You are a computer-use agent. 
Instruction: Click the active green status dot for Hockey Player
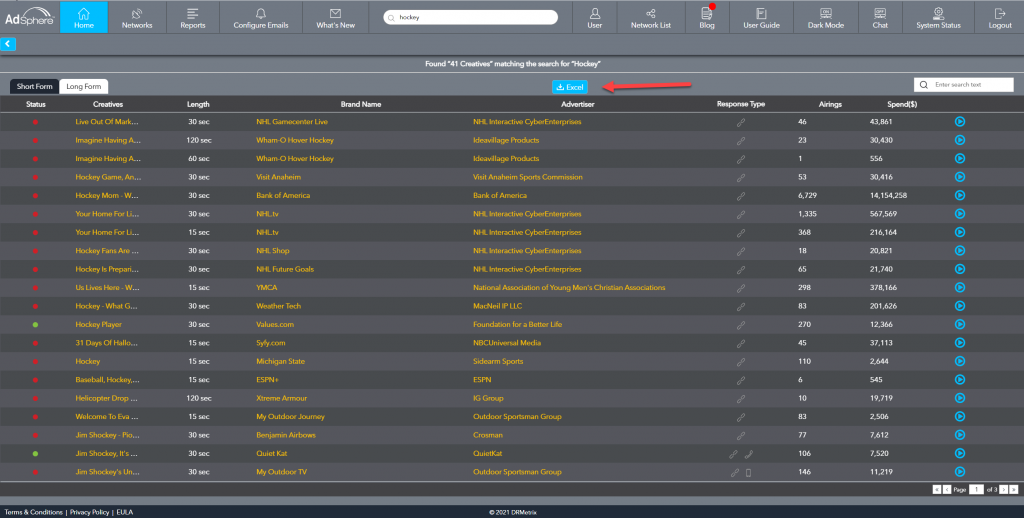tap(35, 325)
